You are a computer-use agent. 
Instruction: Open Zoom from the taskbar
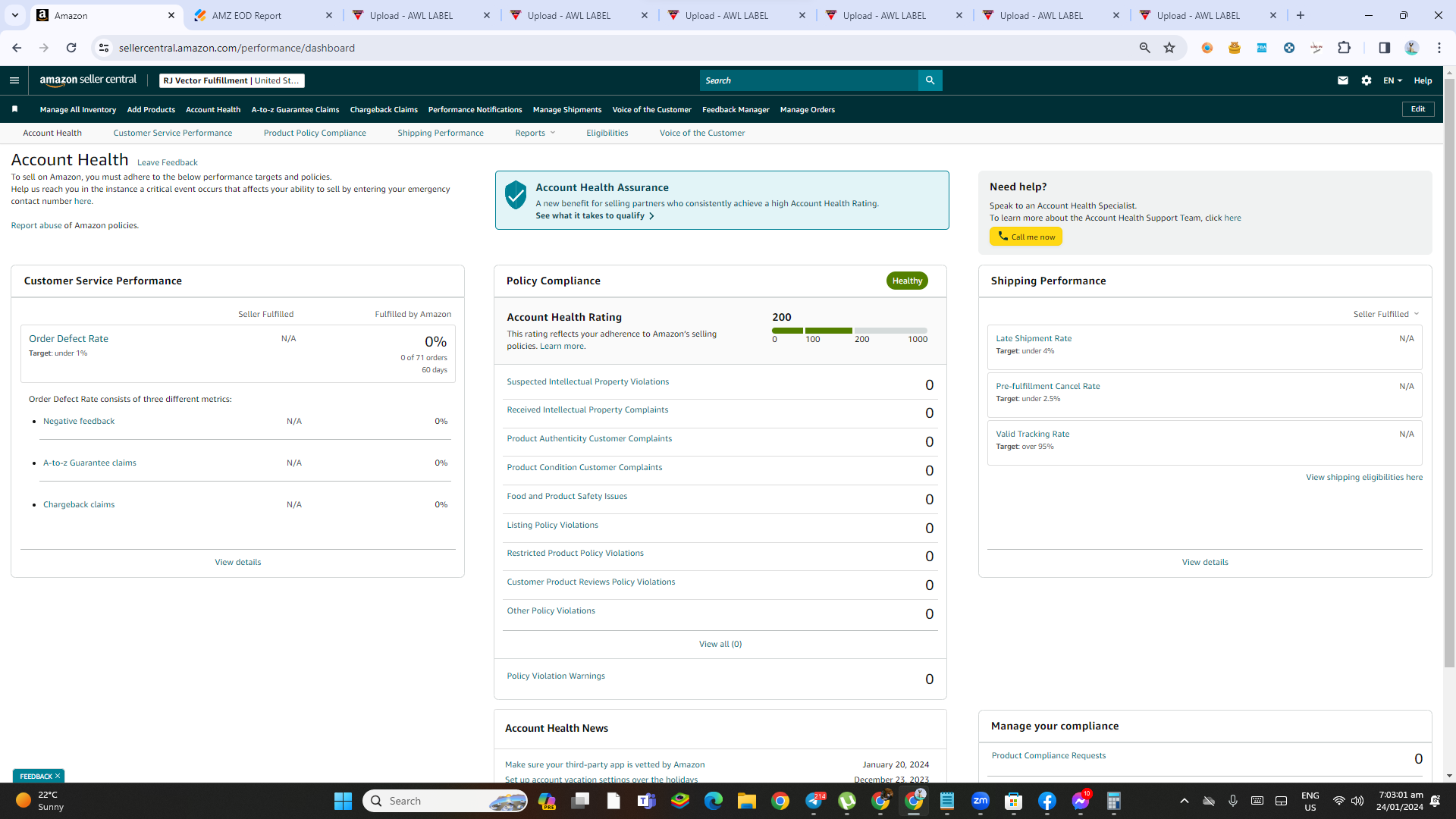981,801
